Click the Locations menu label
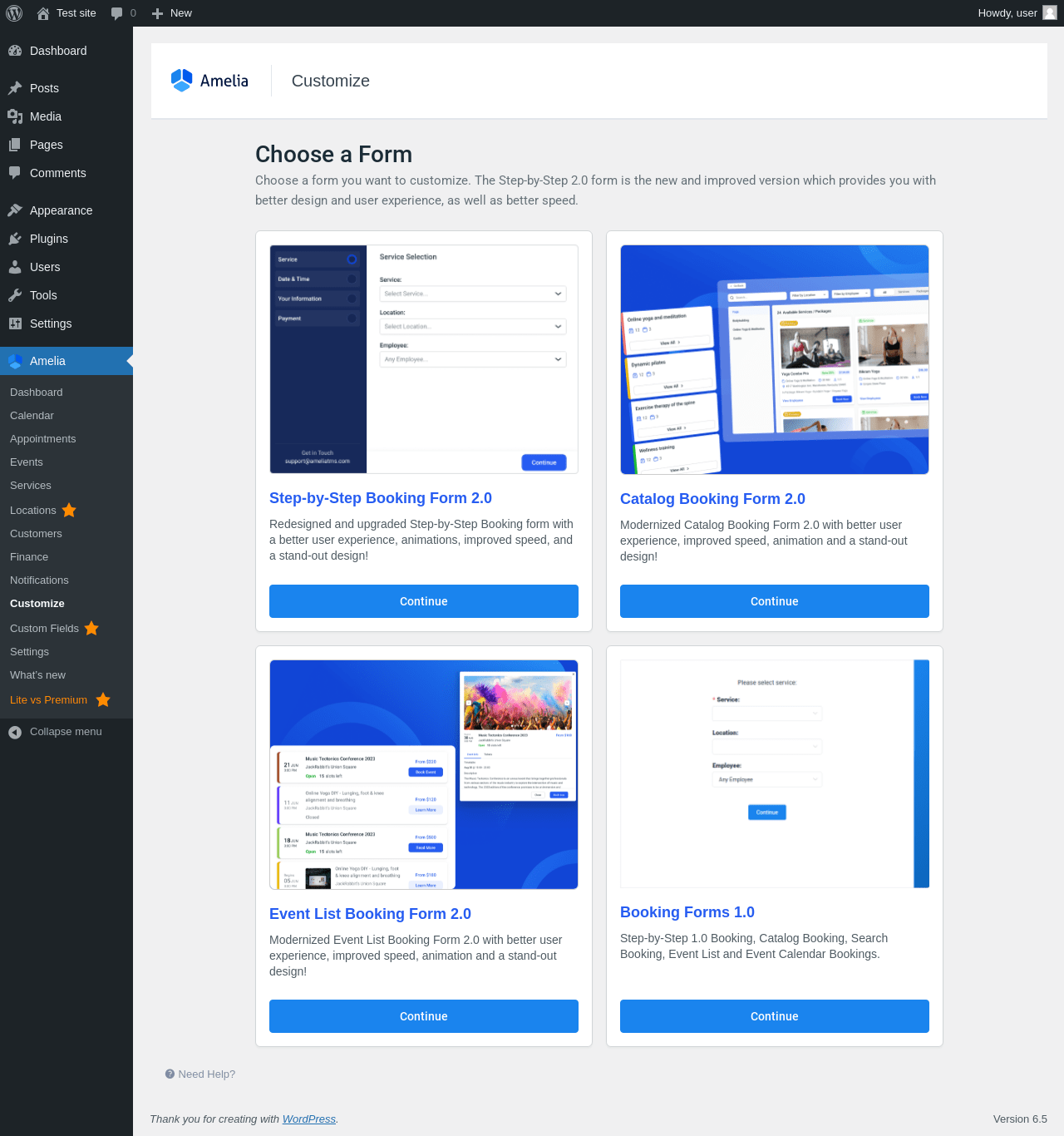This screenshot has width=1064, height=1136. pyautogui.click(x=33, y=511)
